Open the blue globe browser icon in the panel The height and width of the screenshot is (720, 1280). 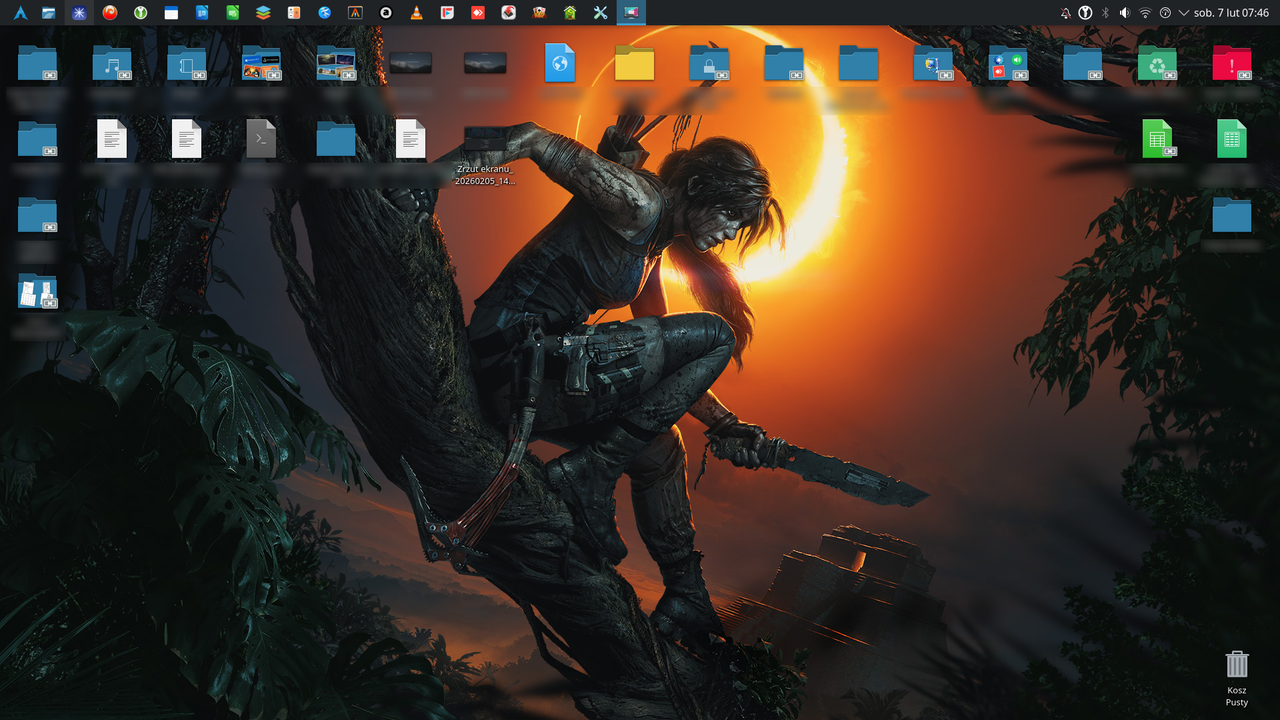[x=325, y=13]
